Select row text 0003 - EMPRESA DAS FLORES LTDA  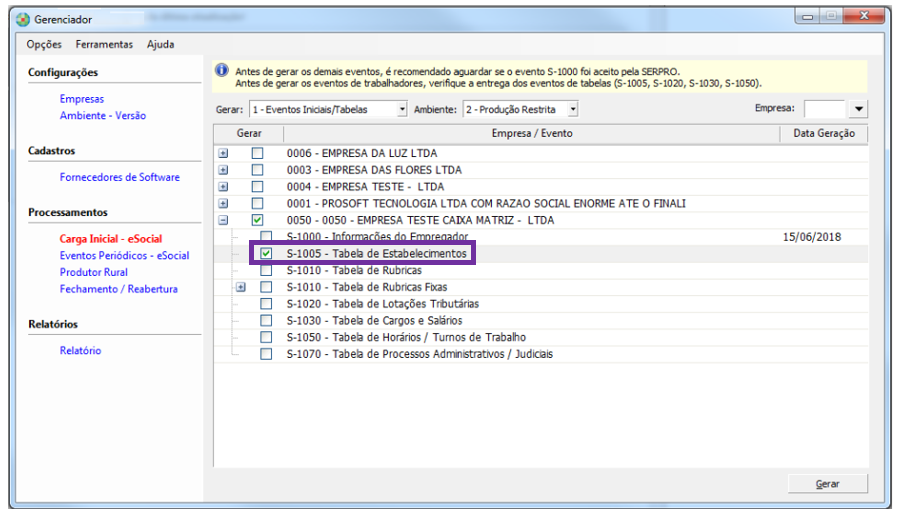374,170
